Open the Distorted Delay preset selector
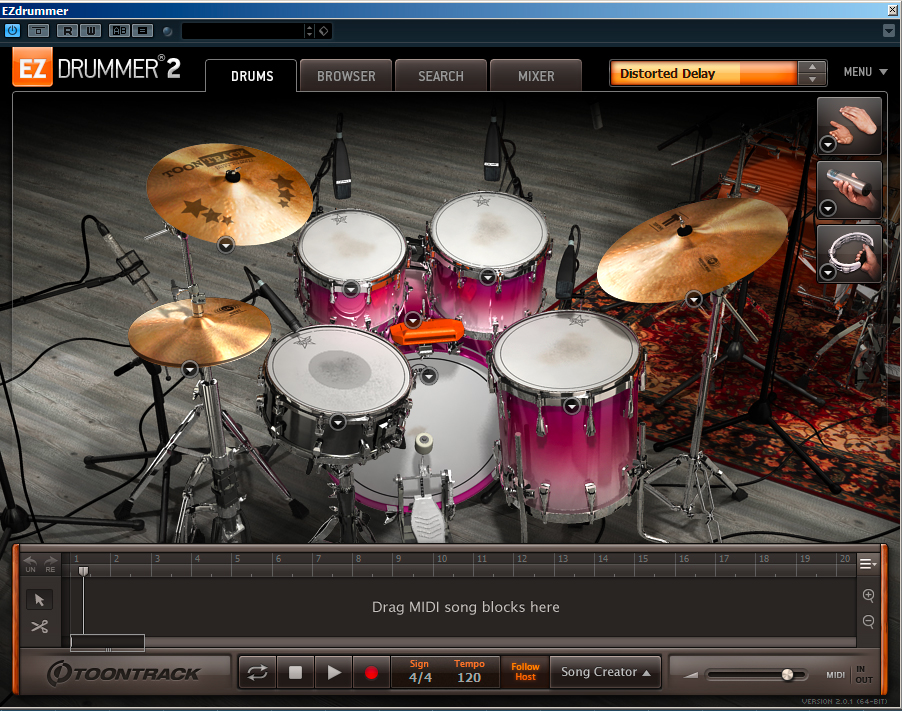Viewport: 902px width, 711px height. pyautogui.click(x=704, y=74)
